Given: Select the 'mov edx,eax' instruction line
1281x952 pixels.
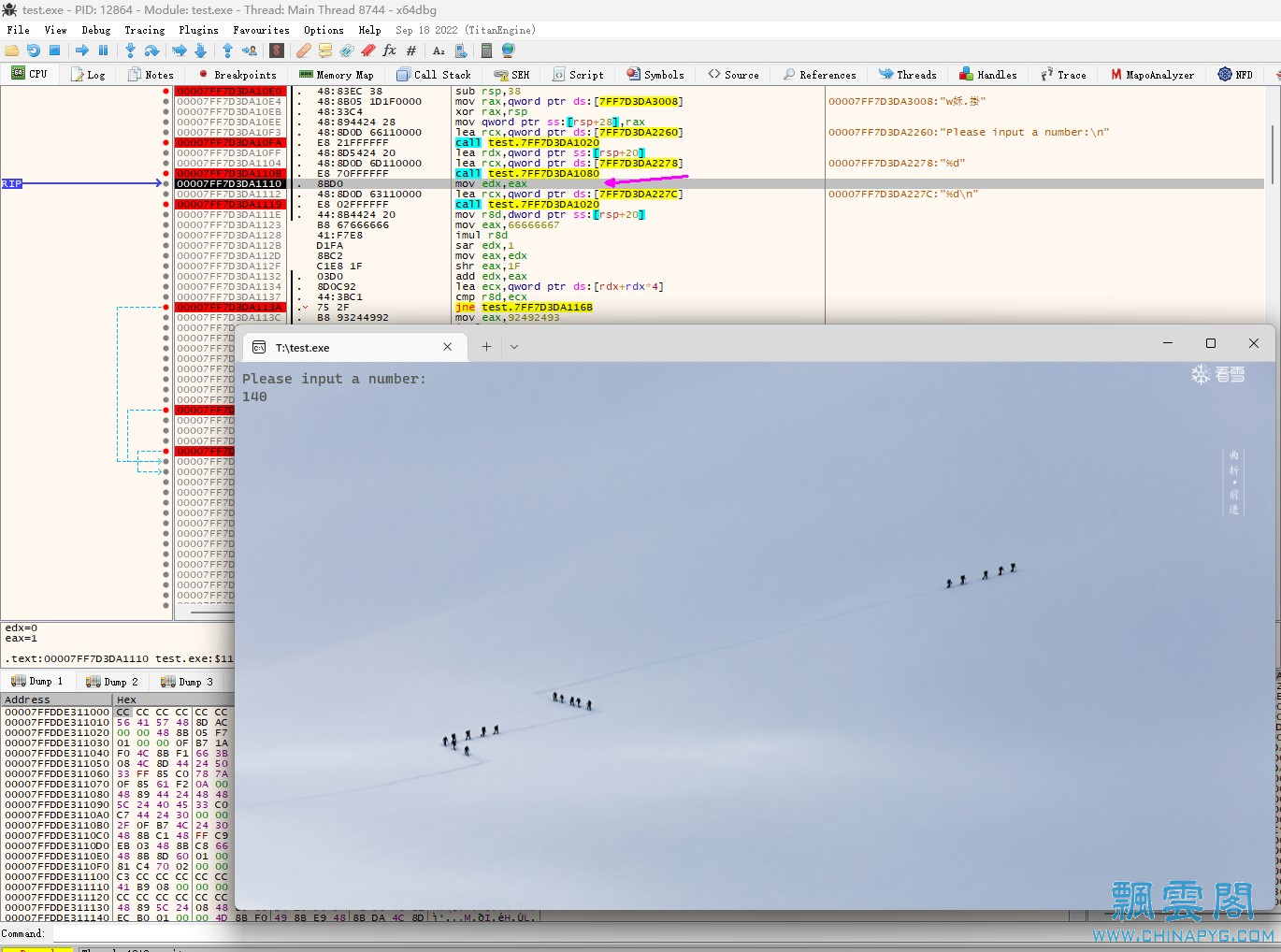Looking at the screenshot, I should tap(491, 184).
